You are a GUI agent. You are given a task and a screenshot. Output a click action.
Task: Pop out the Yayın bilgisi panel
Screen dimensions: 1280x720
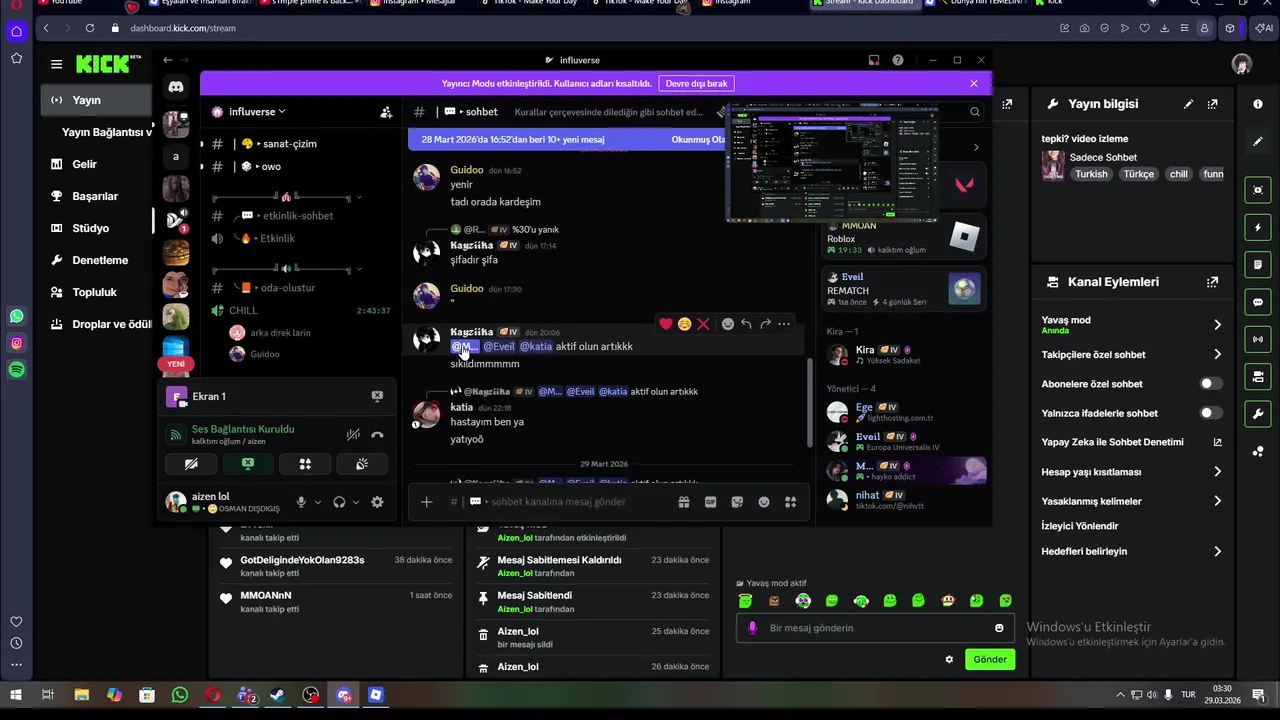(1213, 104)
